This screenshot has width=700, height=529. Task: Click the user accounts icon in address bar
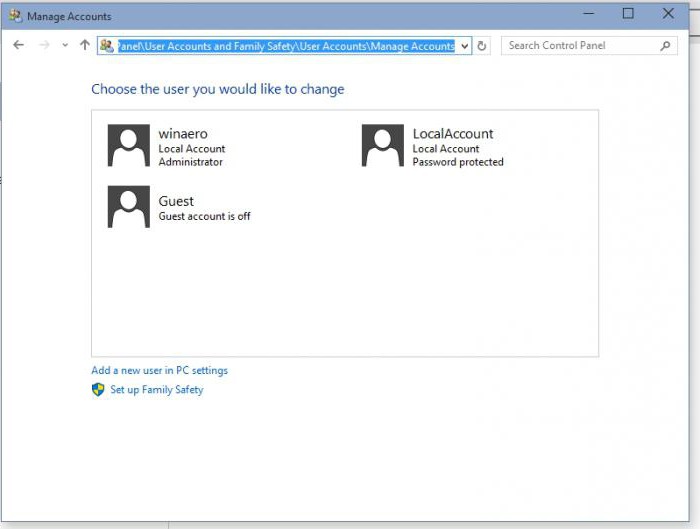tap(107, 45)
